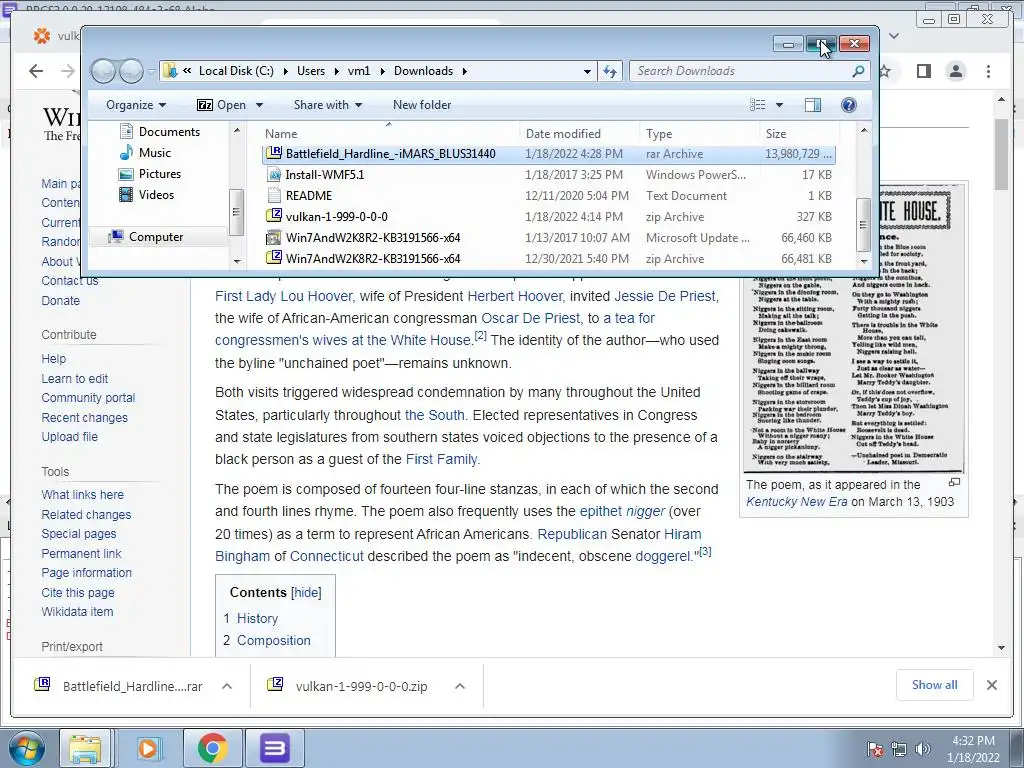The width and height of the screenshot is (1024, 768).
Task: Expand Explorer recent pages dropdown arrow
Action: (x=152, y=71)
